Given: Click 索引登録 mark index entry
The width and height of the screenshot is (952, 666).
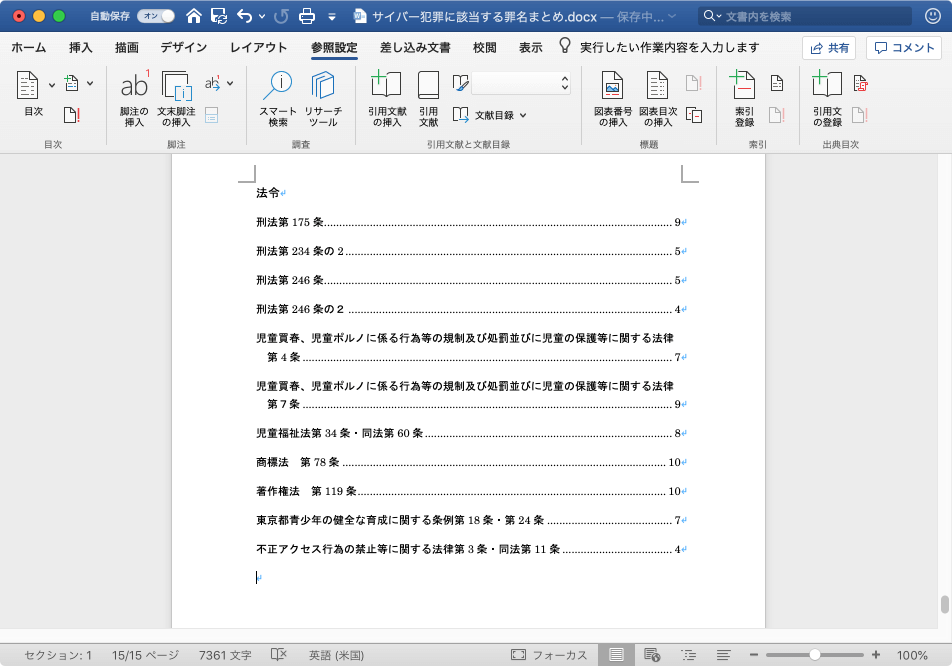Looking at the screenshot, I should coord(744,99).
